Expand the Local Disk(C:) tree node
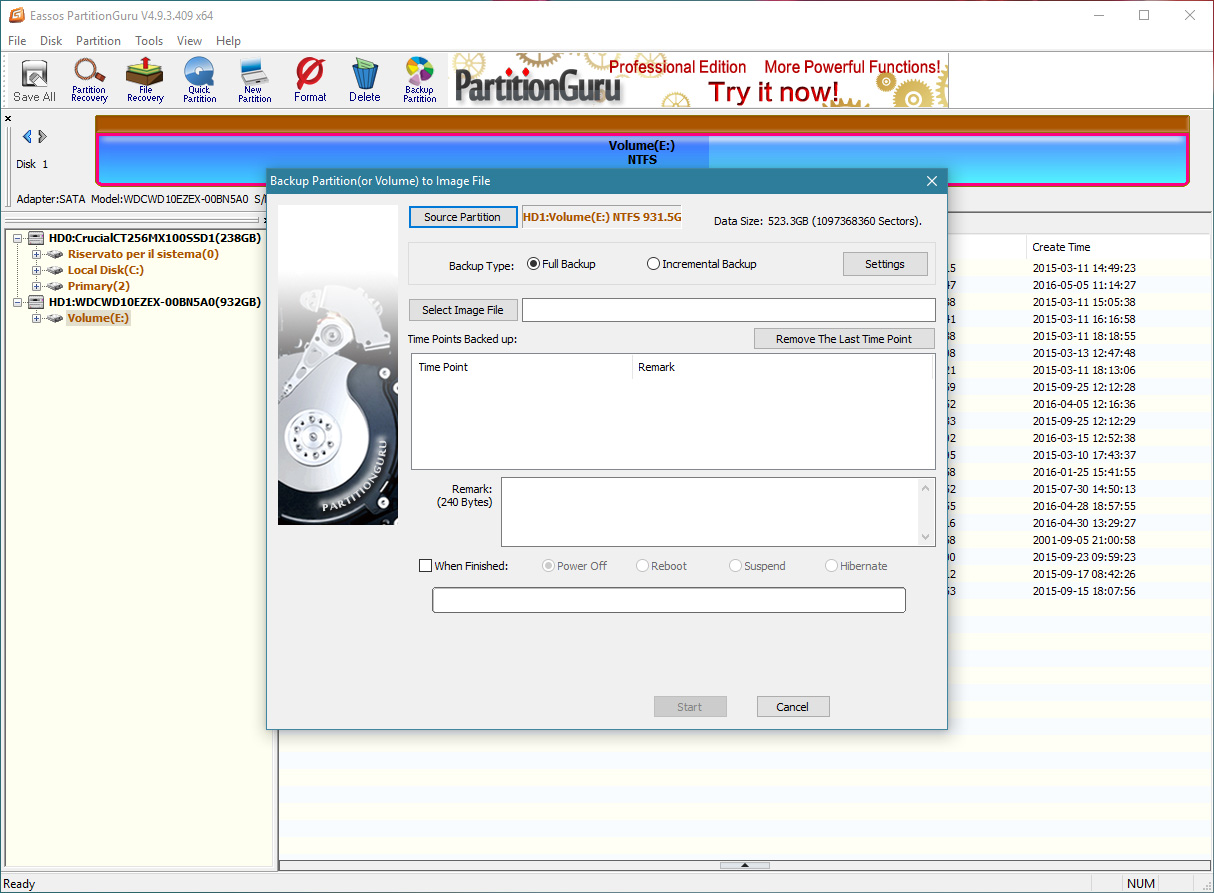Viewport: 1214px width, 893px height. [37, 270]
